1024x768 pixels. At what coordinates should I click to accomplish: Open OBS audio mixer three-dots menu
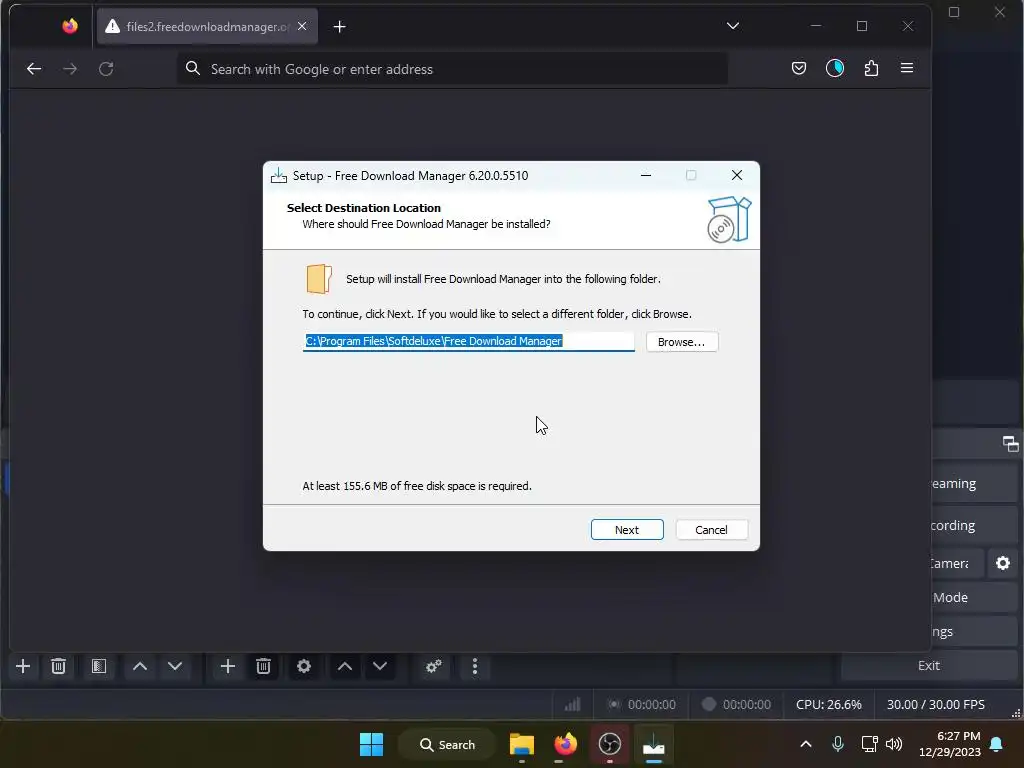click(x=475, y=666)
